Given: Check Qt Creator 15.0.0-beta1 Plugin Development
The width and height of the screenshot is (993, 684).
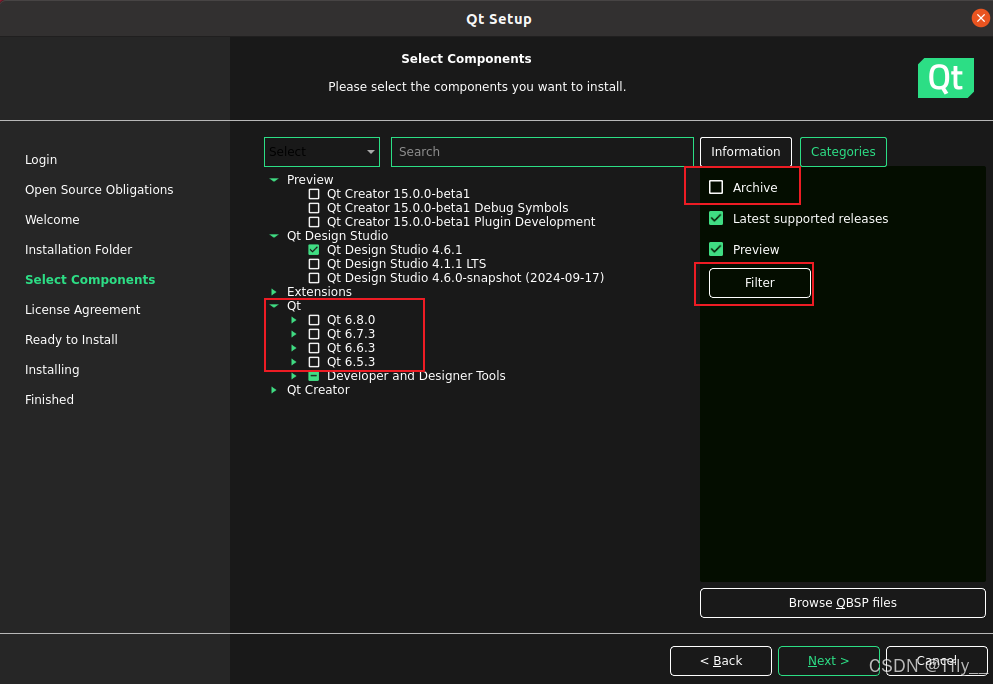Looking at the screenshot, I should click(x=313, y=222).
